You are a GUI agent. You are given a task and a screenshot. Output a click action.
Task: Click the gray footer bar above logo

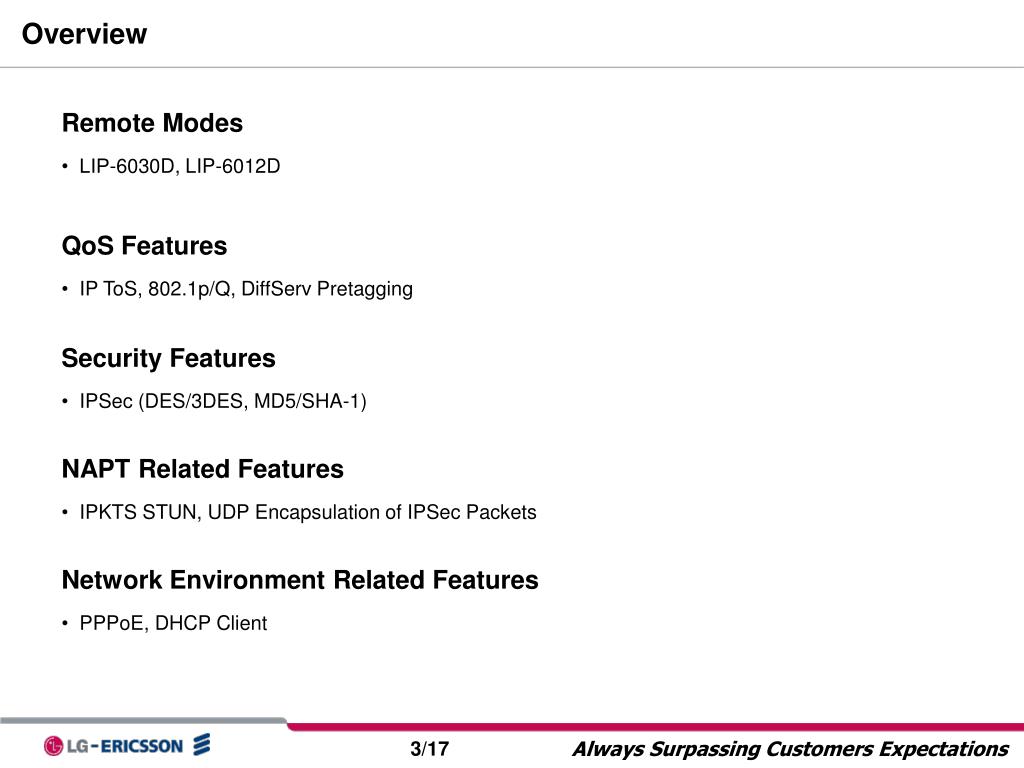tap(143, 720)
